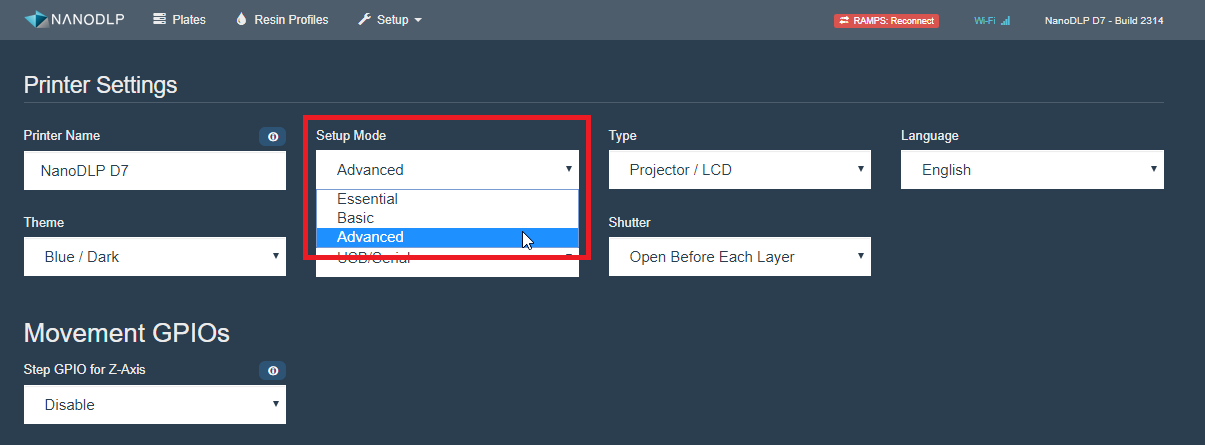Show the info tooltip for Step GPIO for Z-Axis
Screen dimensions: 1205x445
click(x=272, y=371)
